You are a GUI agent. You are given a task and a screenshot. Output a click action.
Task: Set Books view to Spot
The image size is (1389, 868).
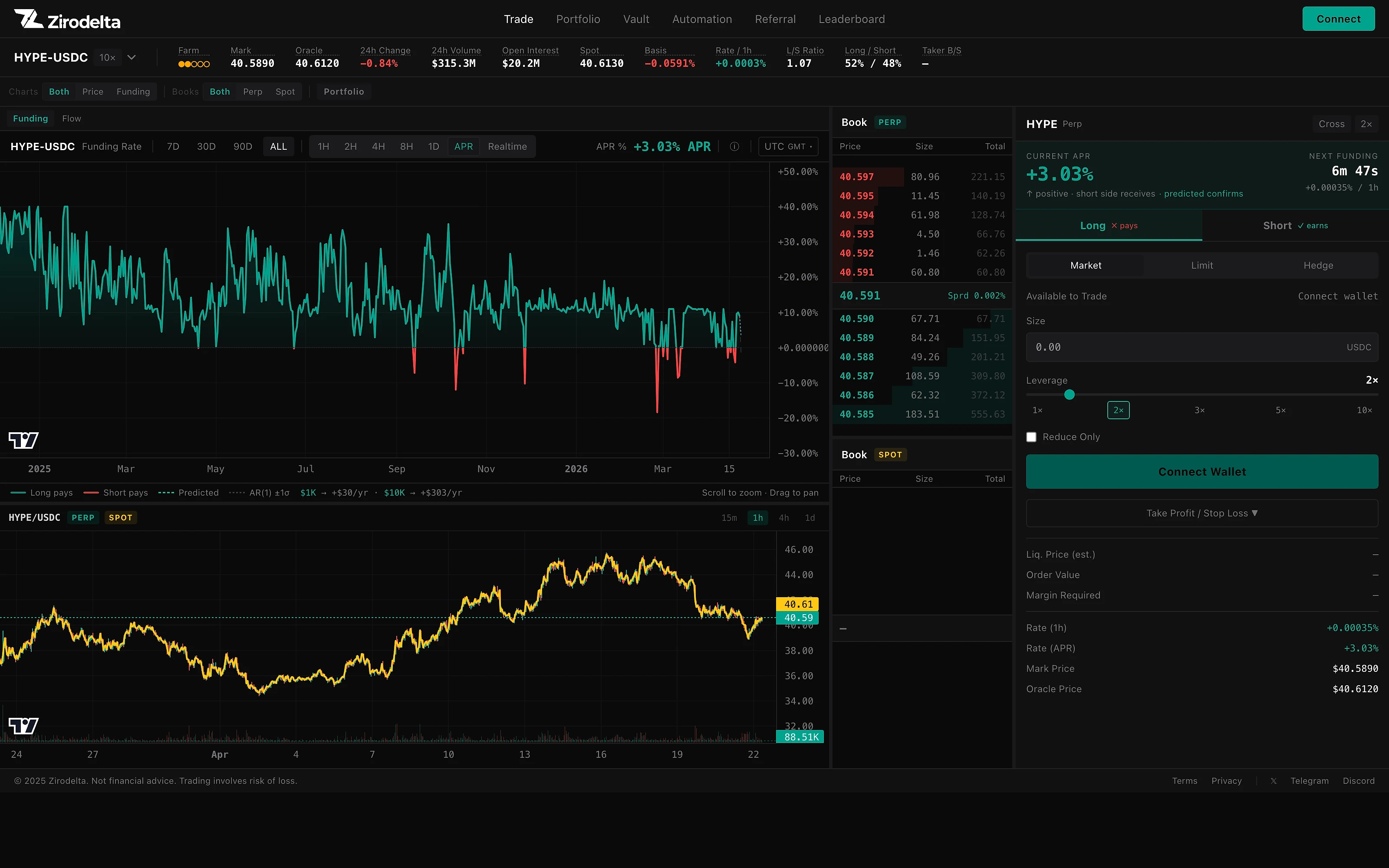coord(285,92)
